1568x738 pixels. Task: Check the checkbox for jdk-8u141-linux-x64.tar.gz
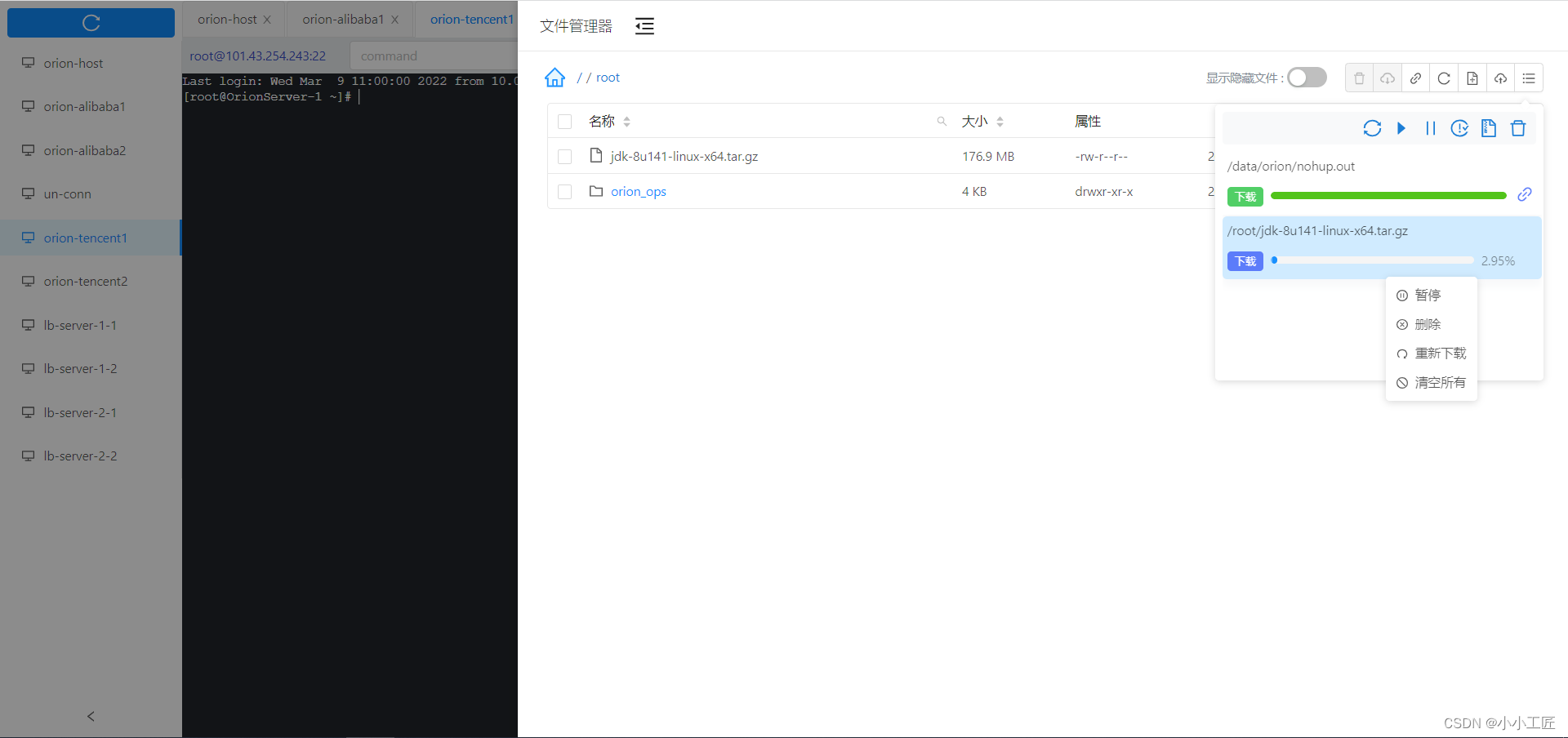564,156
